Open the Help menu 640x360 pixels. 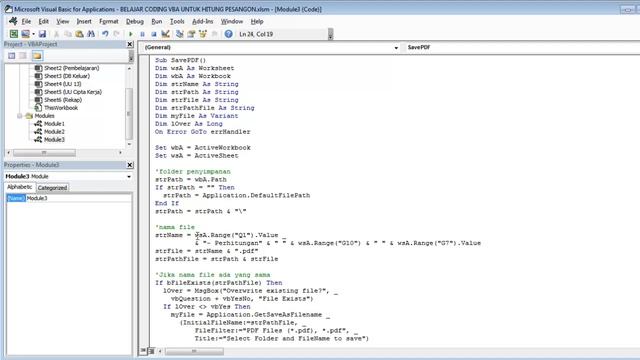click(x=257, y=21)
